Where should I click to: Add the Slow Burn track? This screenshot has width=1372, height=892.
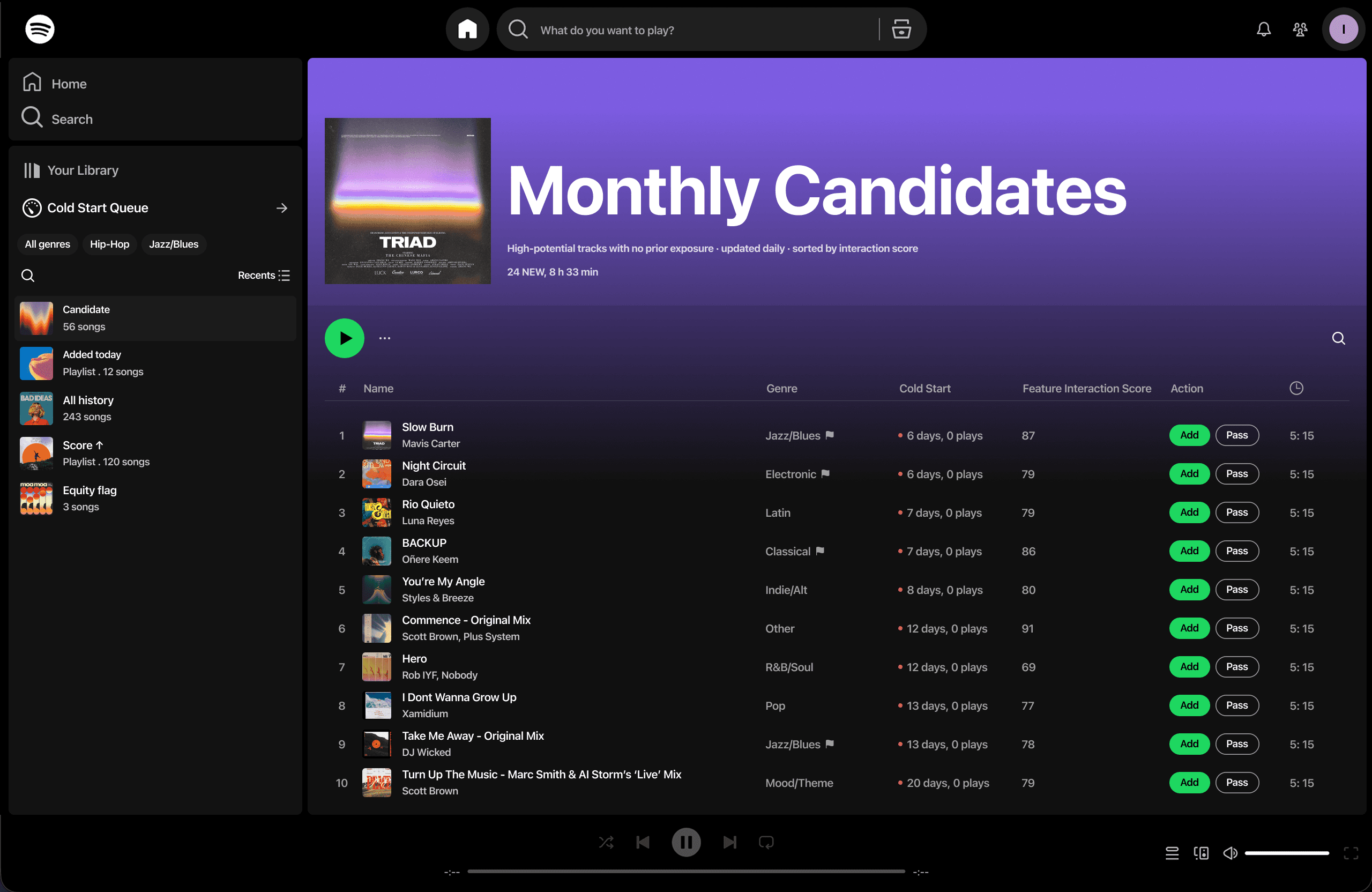tap(1189, 435)
